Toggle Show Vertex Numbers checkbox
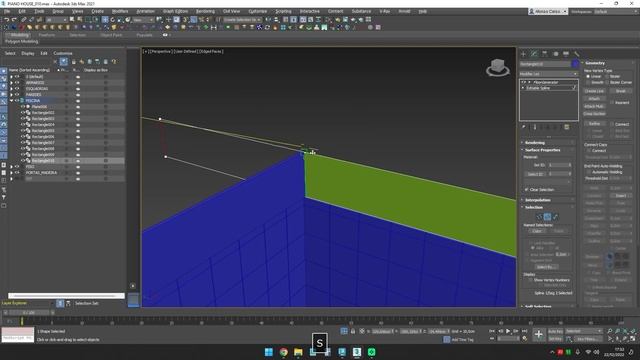This screenshot has height=360, width=640. pyautogui.click(x=531, y=280)
